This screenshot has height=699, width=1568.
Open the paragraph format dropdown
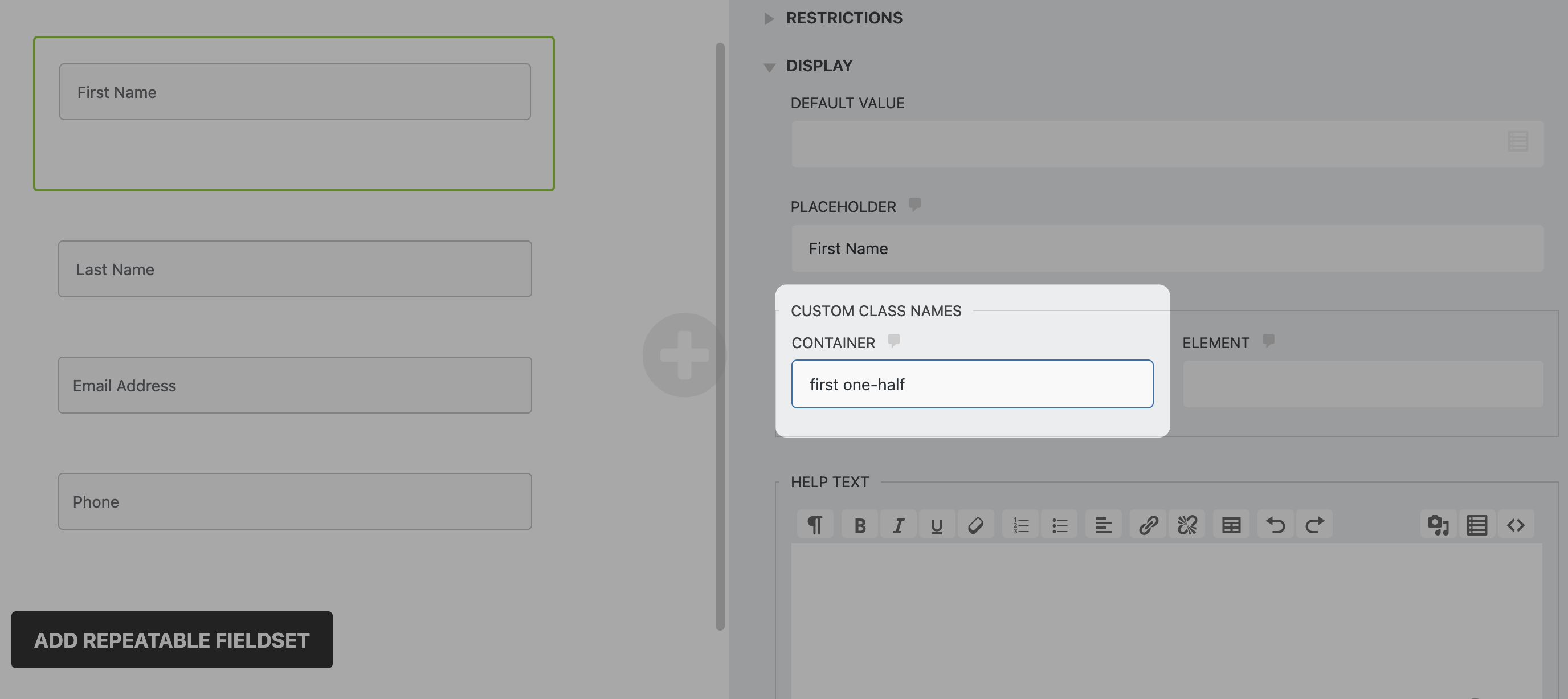tap(815, 525)
